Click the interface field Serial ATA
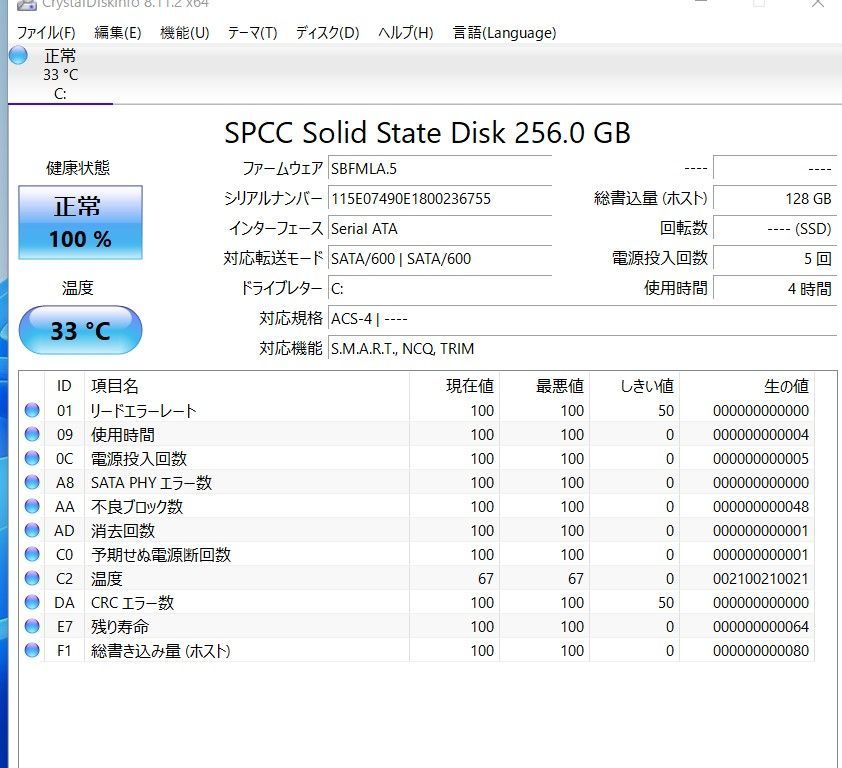The width and height of the screenshot is (842, 768). click(440, 229)
